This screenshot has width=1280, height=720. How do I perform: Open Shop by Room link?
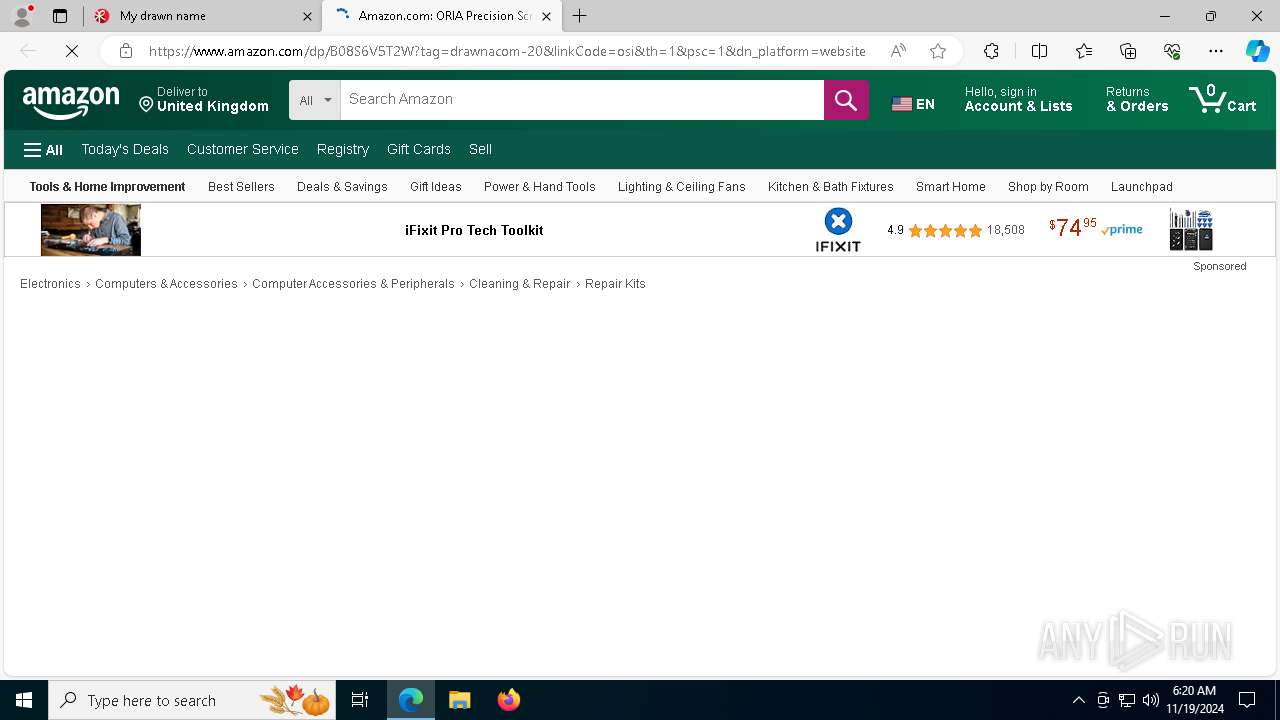click(x=1048, y=187)
